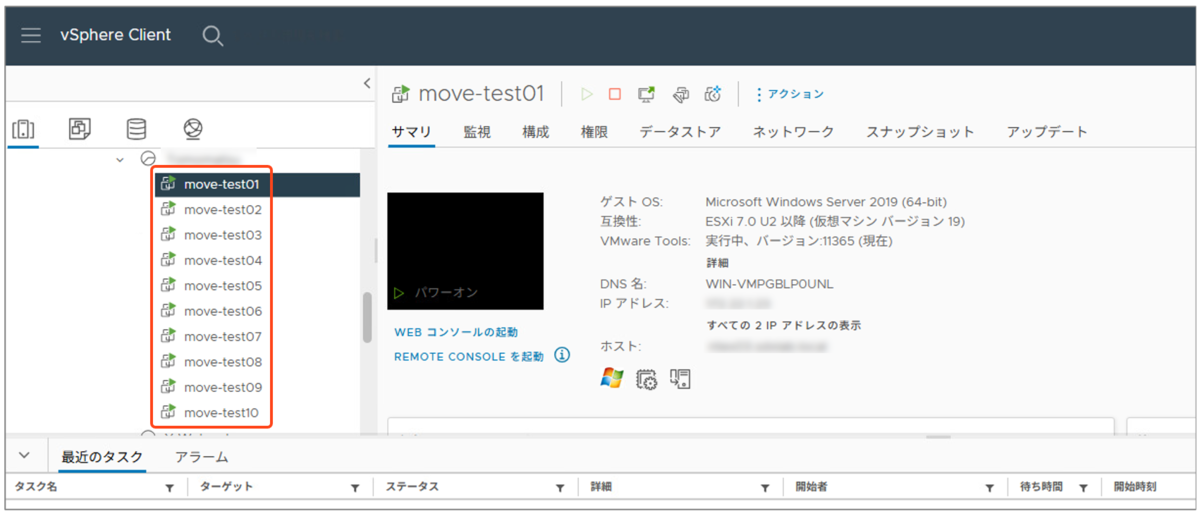Click the search magnifier icon in header
1200x516 pixels.
pyautogui.click(x=212, y=36)
